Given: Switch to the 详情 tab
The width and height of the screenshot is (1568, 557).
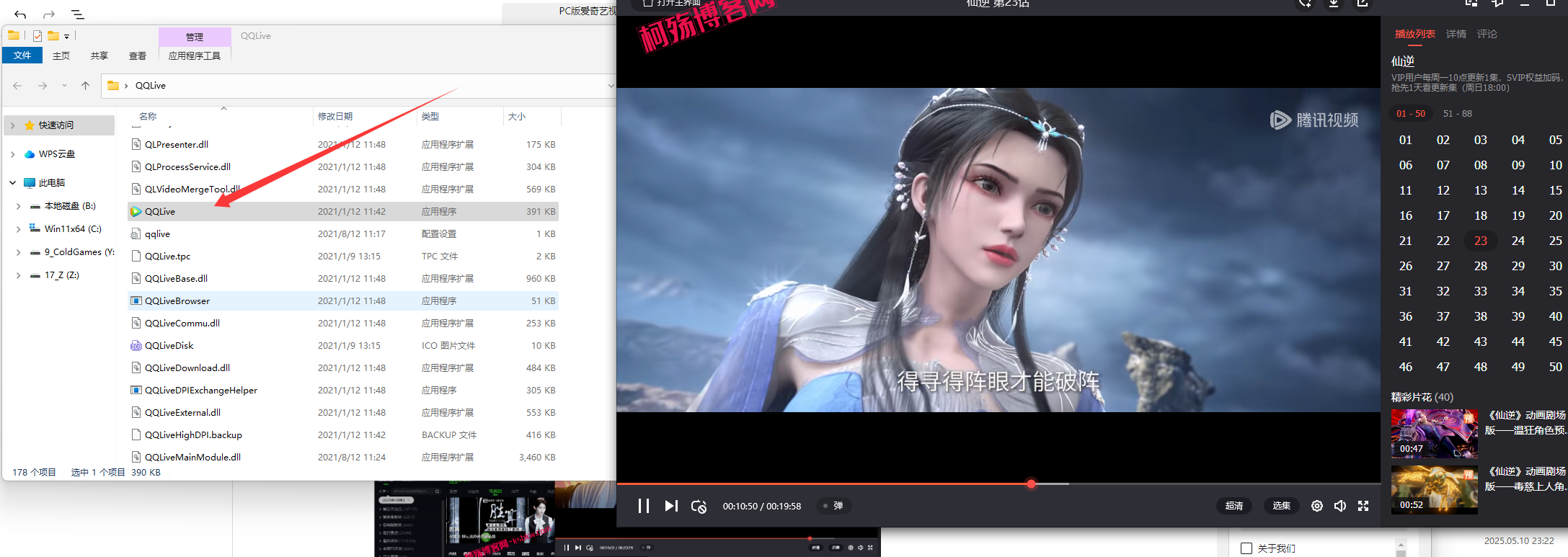Looking at the screenshot, I should tap(1456, 34).
